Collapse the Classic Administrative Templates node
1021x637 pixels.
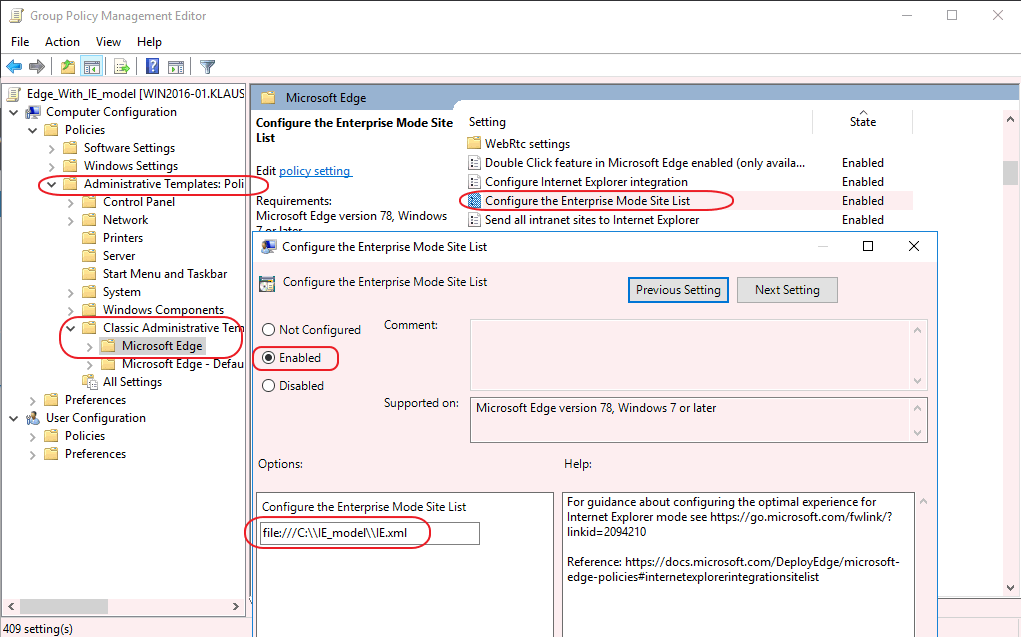(x=71, y=328)
